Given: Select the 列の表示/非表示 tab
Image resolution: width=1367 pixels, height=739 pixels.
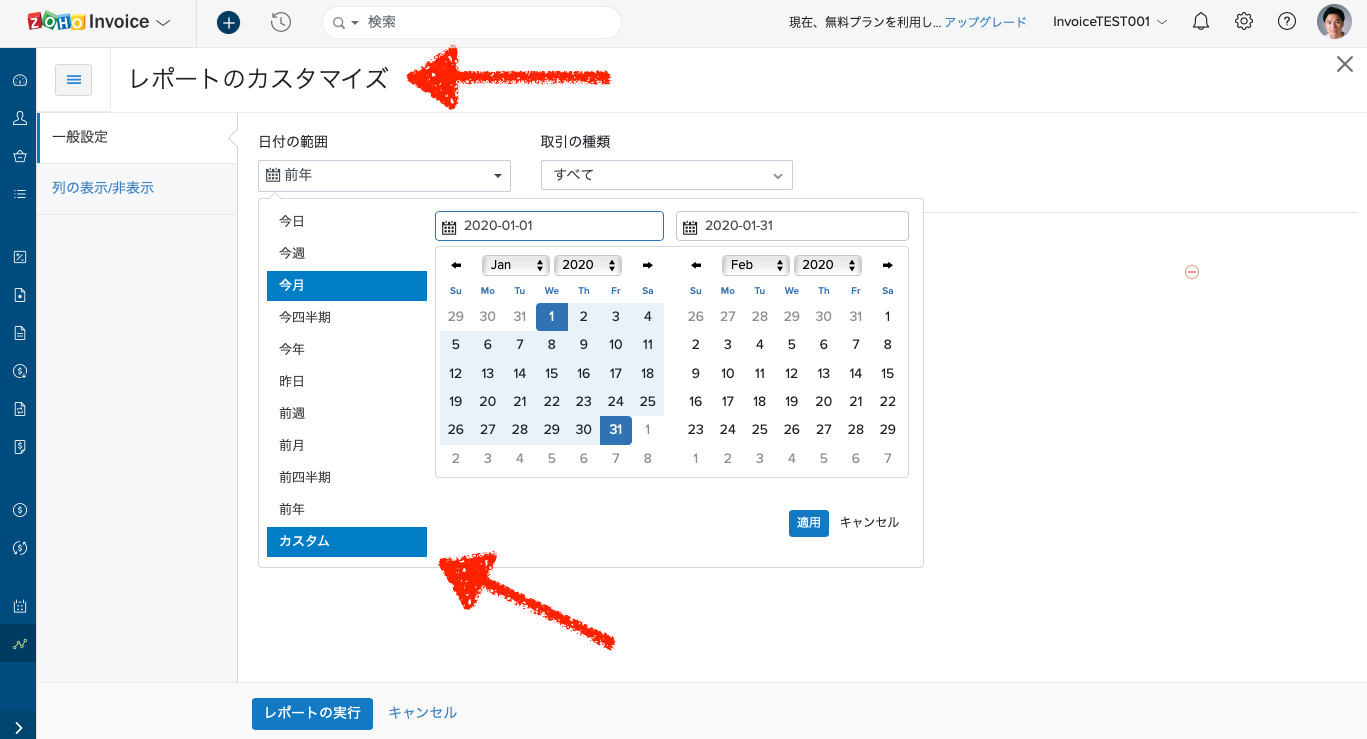Looking at the screenshot, I should pos(137,187).
